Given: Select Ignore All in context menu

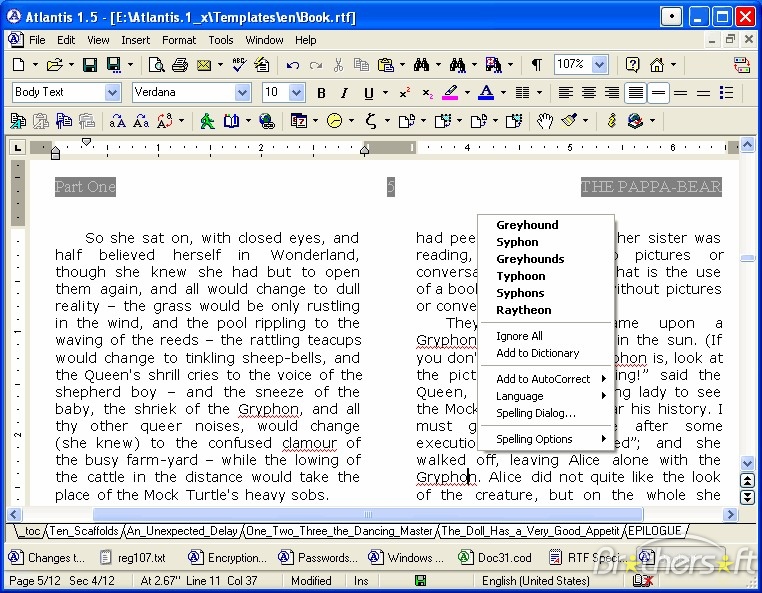Looking at the screenshot, I should tap(547, 336).
